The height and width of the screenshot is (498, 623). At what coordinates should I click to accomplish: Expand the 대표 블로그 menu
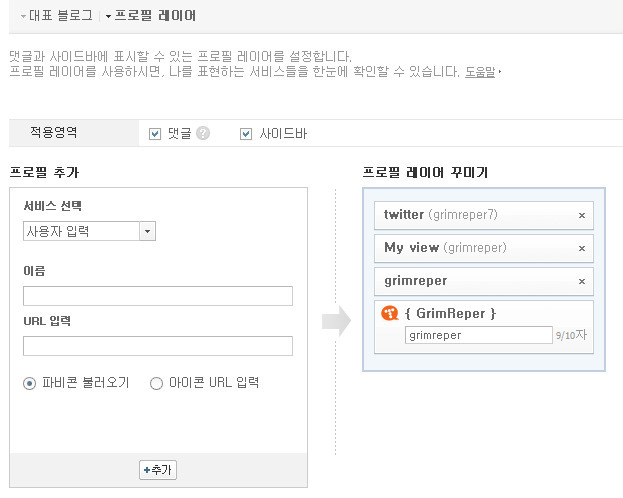[57, 16]
